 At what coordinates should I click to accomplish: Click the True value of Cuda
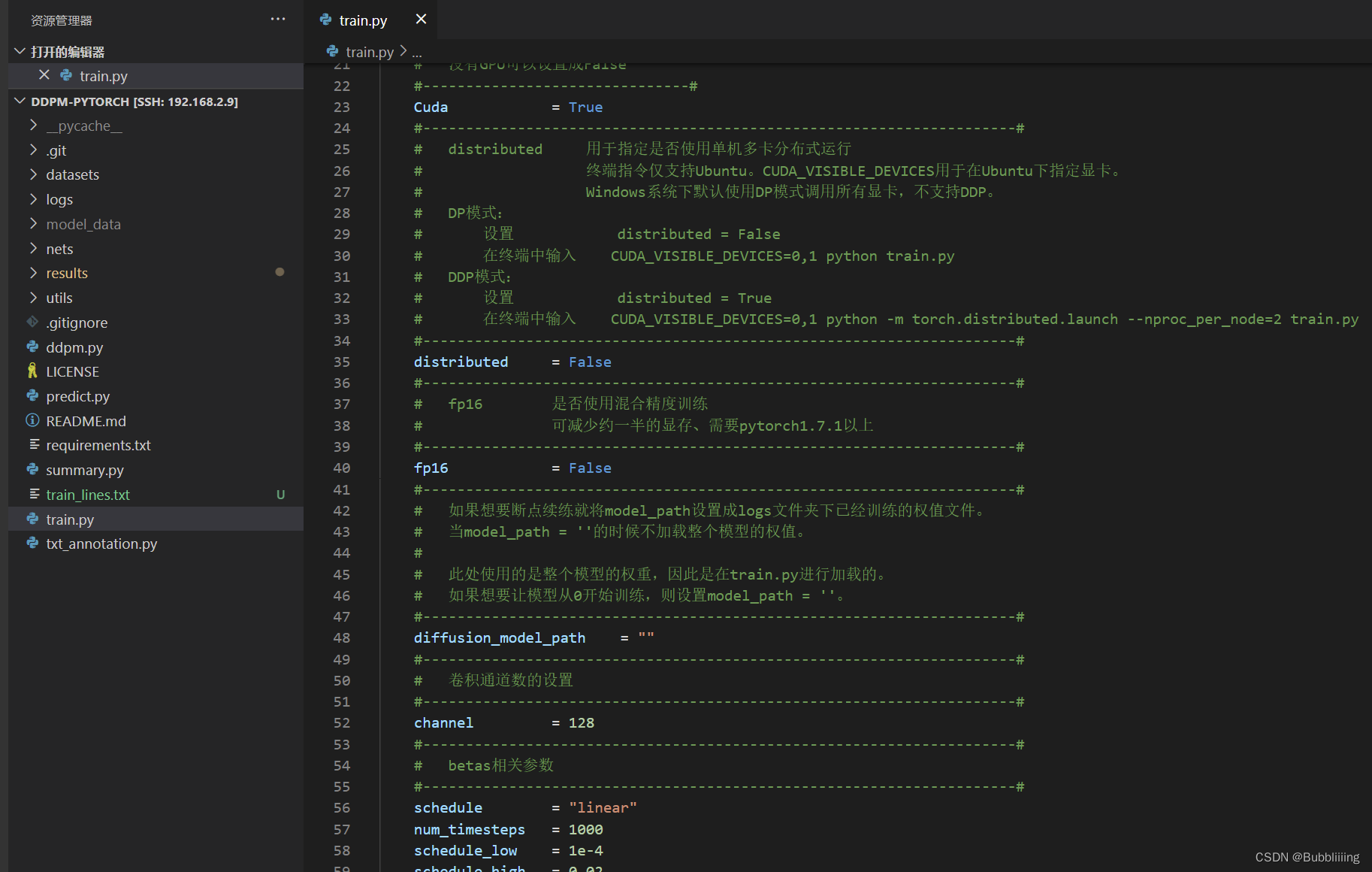[585, 107]
